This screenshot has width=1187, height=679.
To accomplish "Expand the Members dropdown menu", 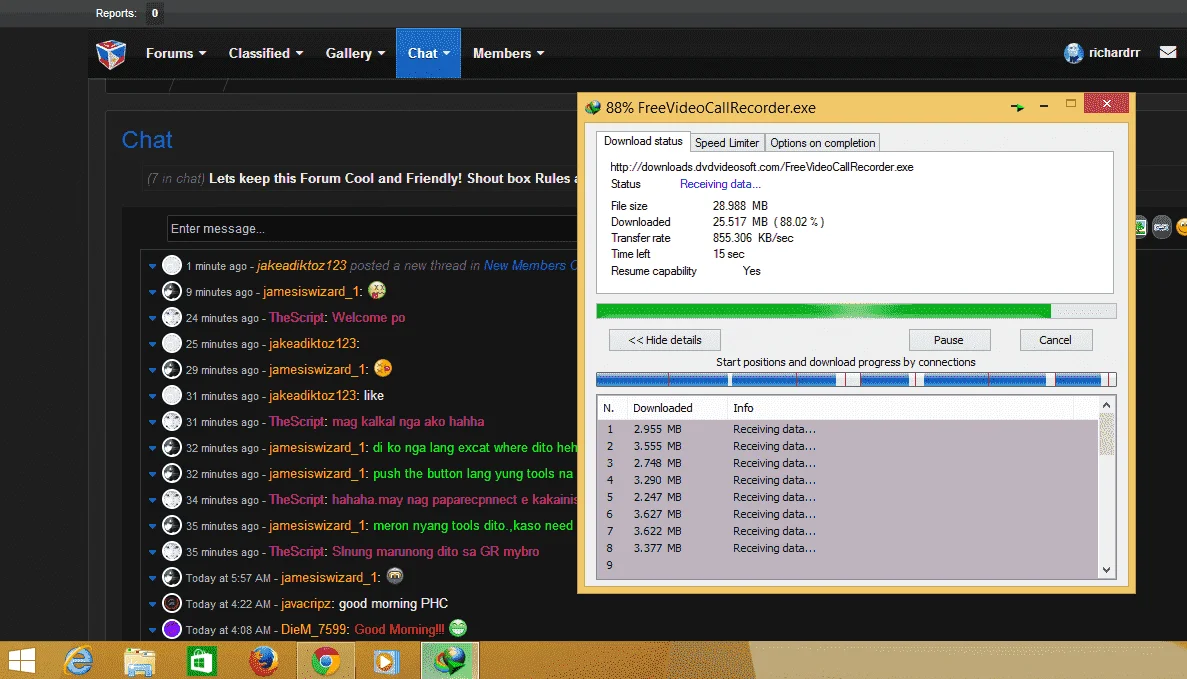I will point(508,53).
